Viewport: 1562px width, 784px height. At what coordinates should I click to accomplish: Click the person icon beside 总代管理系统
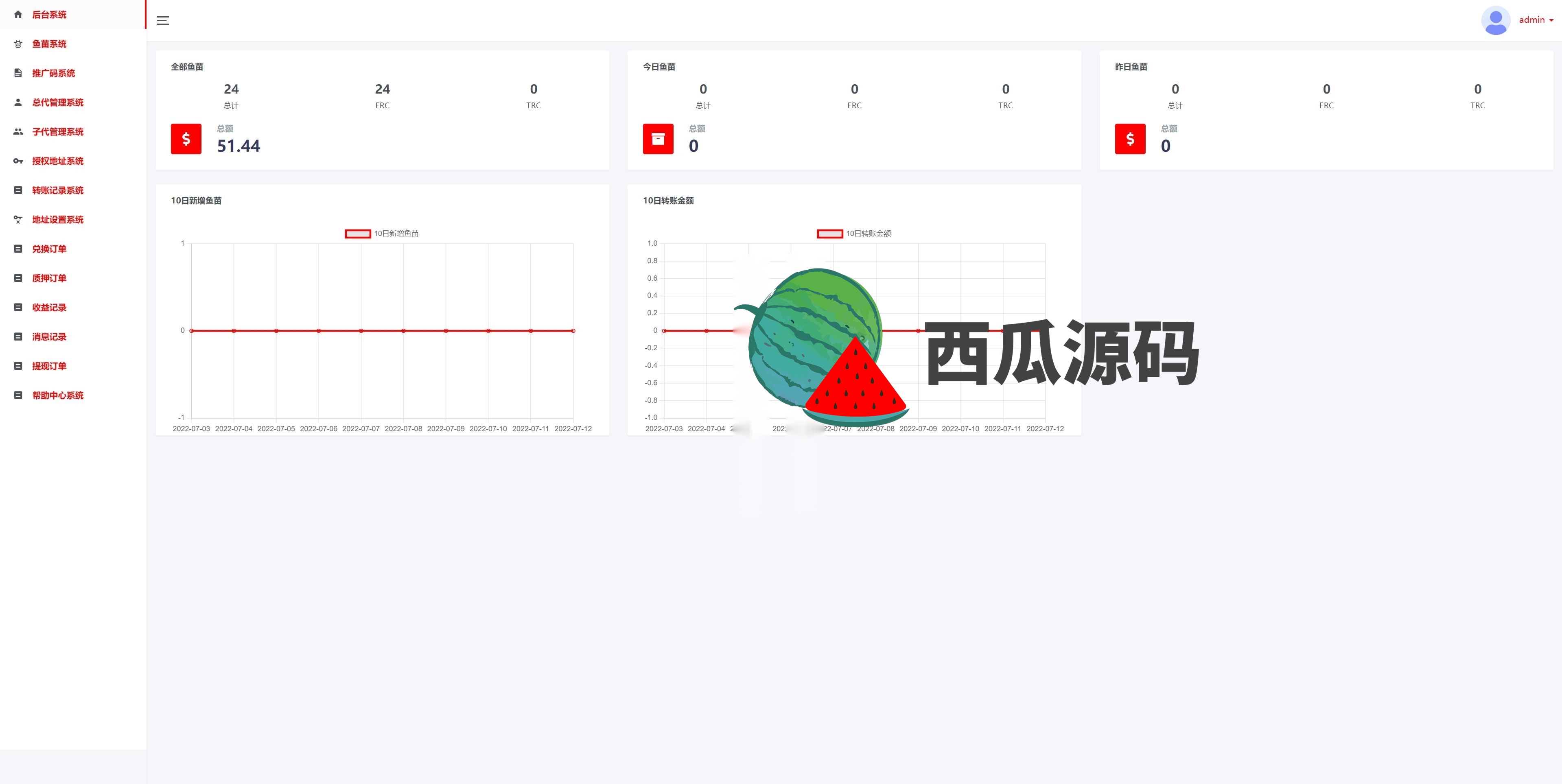(18, 103)
